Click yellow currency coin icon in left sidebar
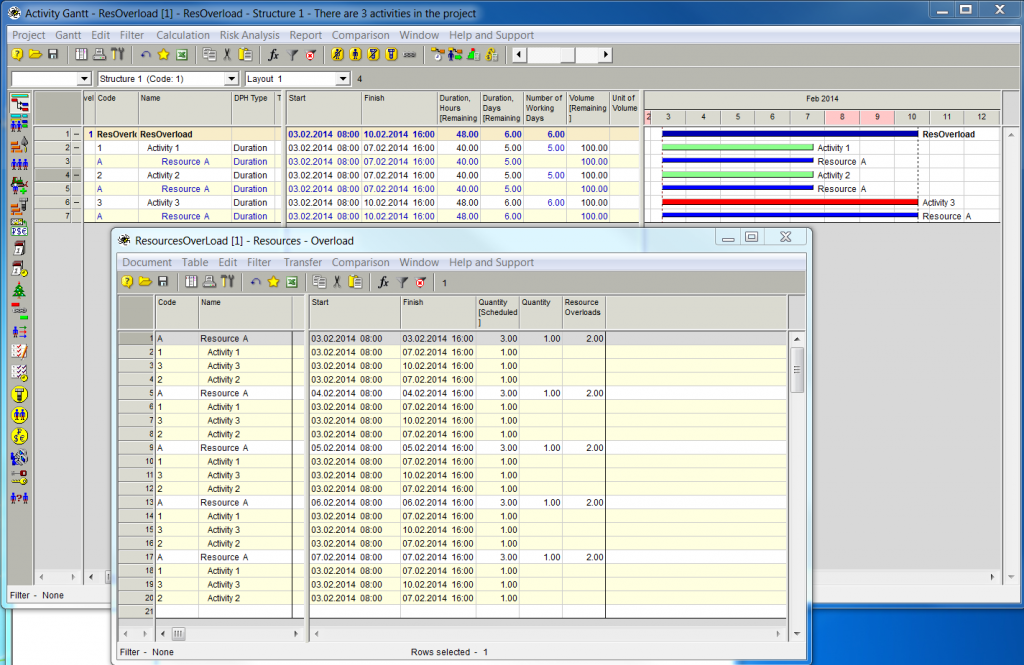 click(x=20, y=436)
